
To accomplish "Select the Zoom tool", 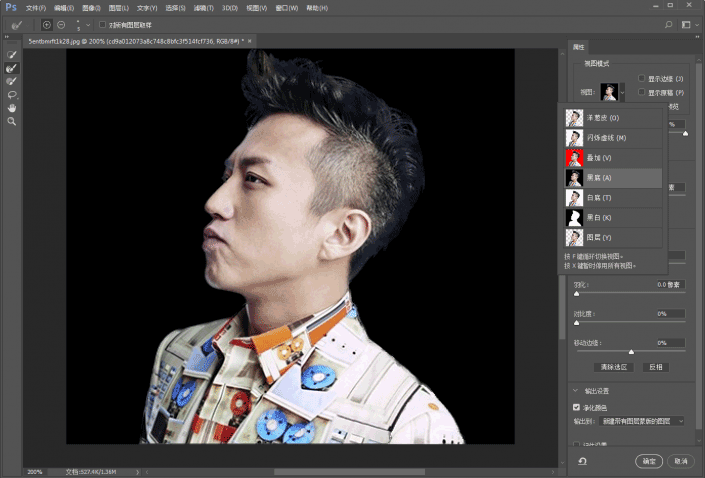I will point(12,121).
